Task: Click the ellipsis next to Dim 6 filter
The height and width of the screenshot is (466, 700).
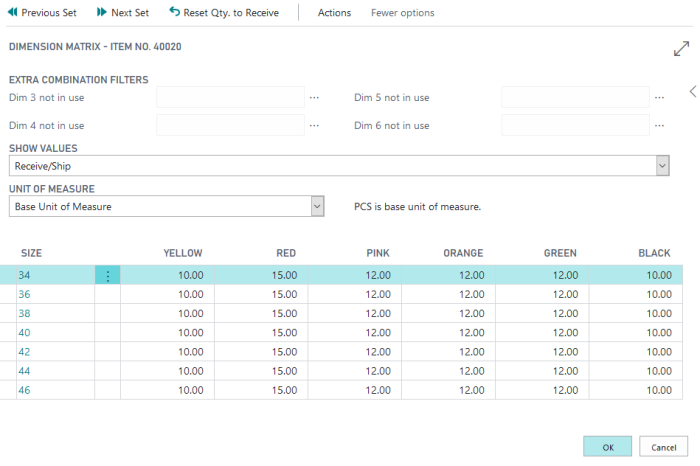Action: [x=659, y=126]
